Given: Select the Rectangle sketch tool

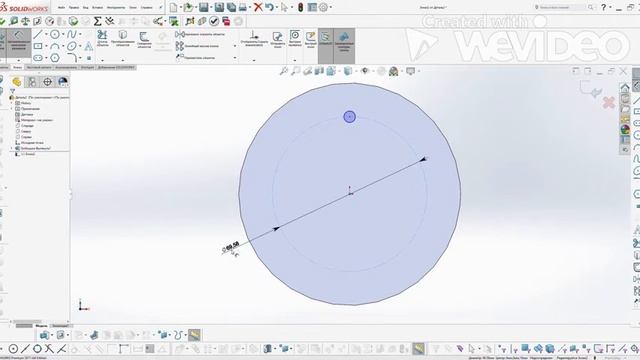Looking at the screenshot, I should tap(38, 46).
